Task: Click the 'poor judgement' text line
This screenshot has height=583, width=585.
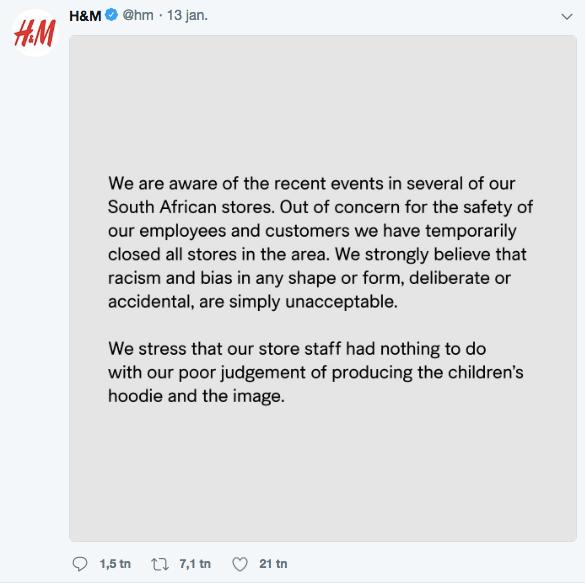Action: click(316, 373)
